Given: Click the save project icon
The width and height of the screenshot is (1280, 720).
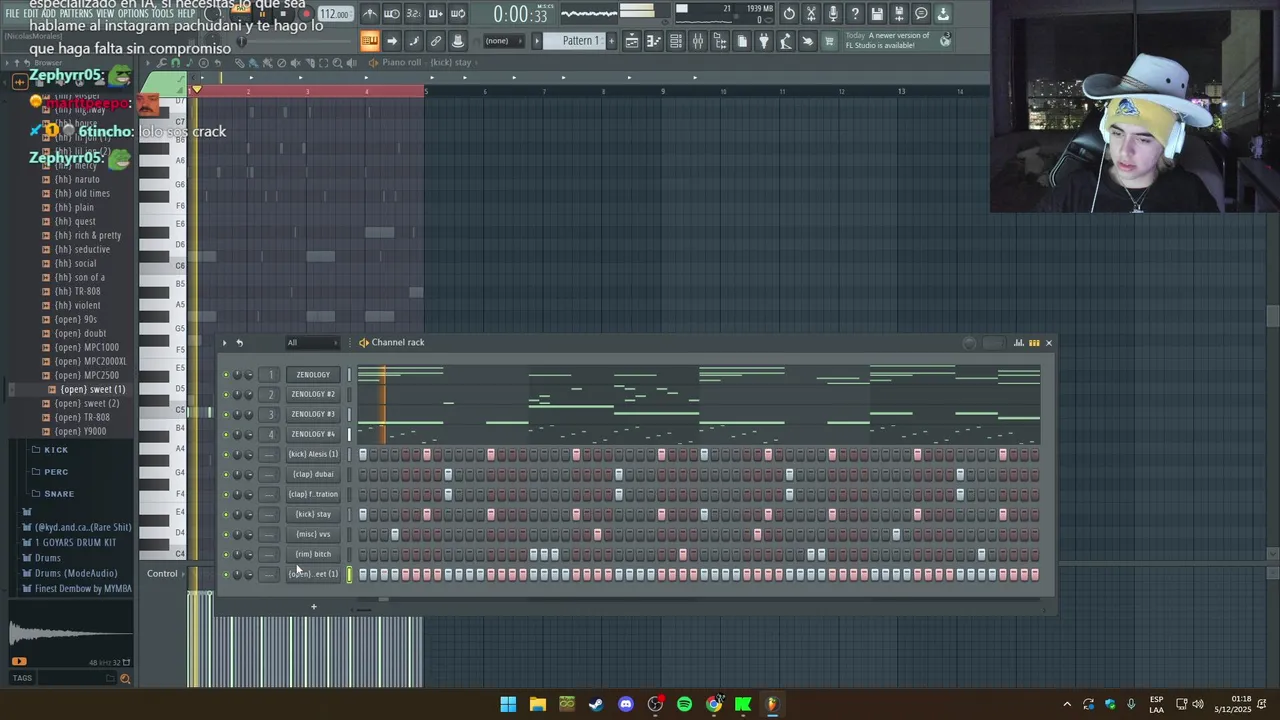Looking at the screenshot, I should tap(877, 14).
